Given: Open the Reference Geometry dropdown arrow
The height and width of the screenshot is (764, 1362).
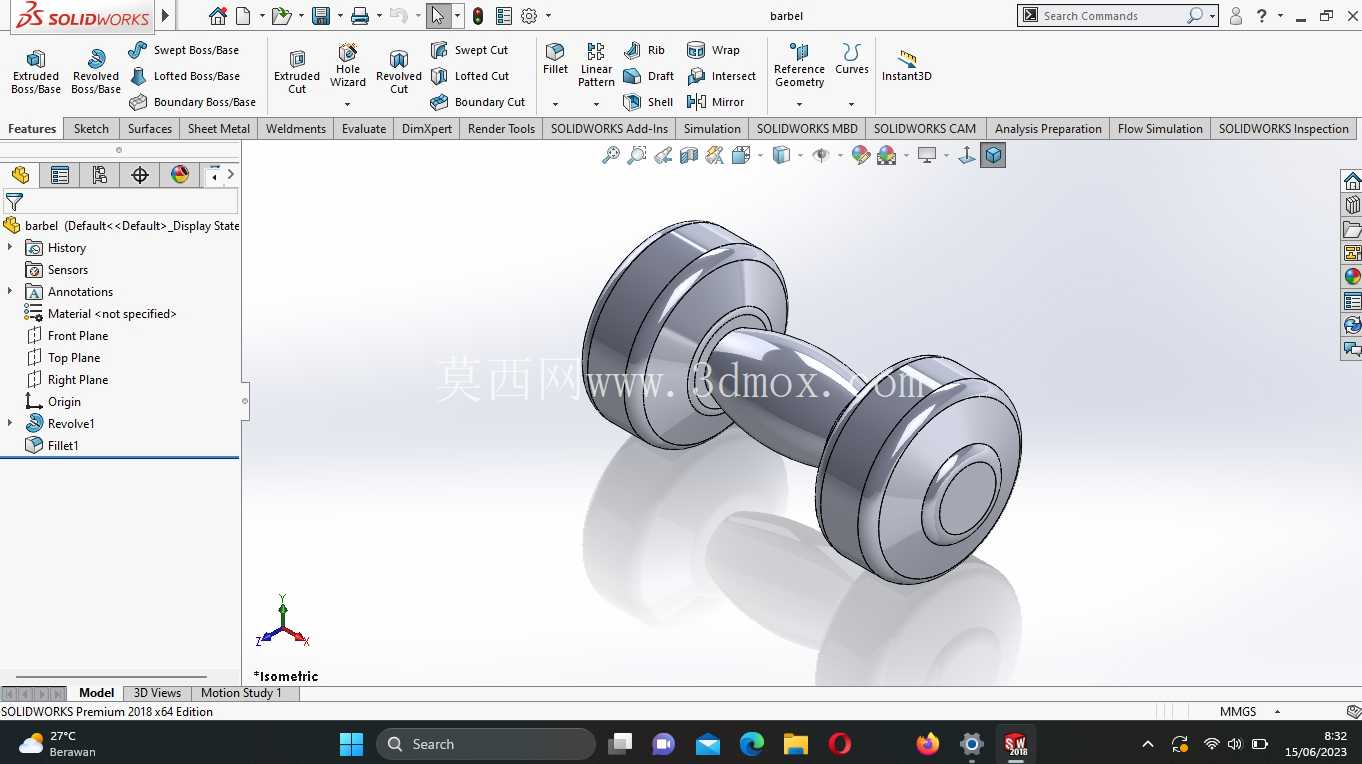Looking at the screenshot, I should point(799,104).
